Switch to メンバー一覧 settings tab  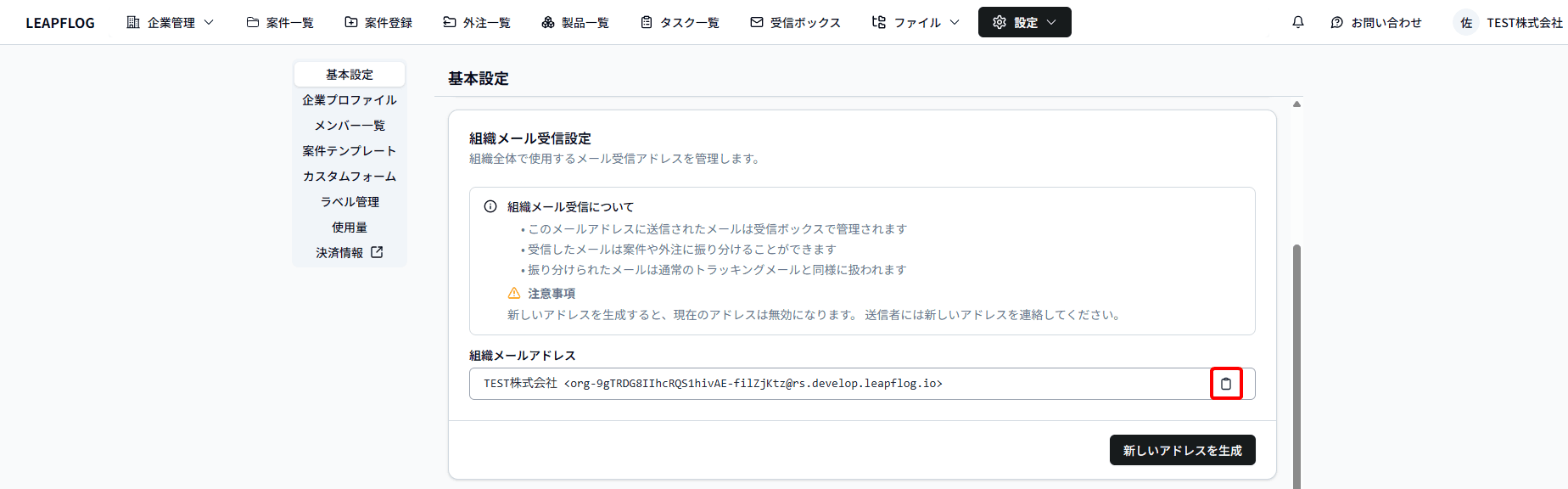coord(350,126)
